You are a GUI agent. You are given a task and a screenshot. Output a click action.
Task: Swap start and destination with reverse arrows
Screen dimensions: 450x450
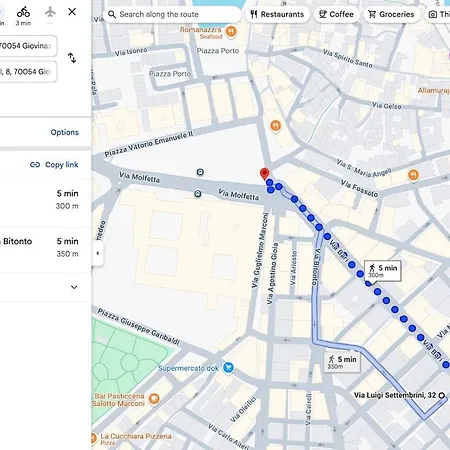pyautogui.click(x=72, y=58)
